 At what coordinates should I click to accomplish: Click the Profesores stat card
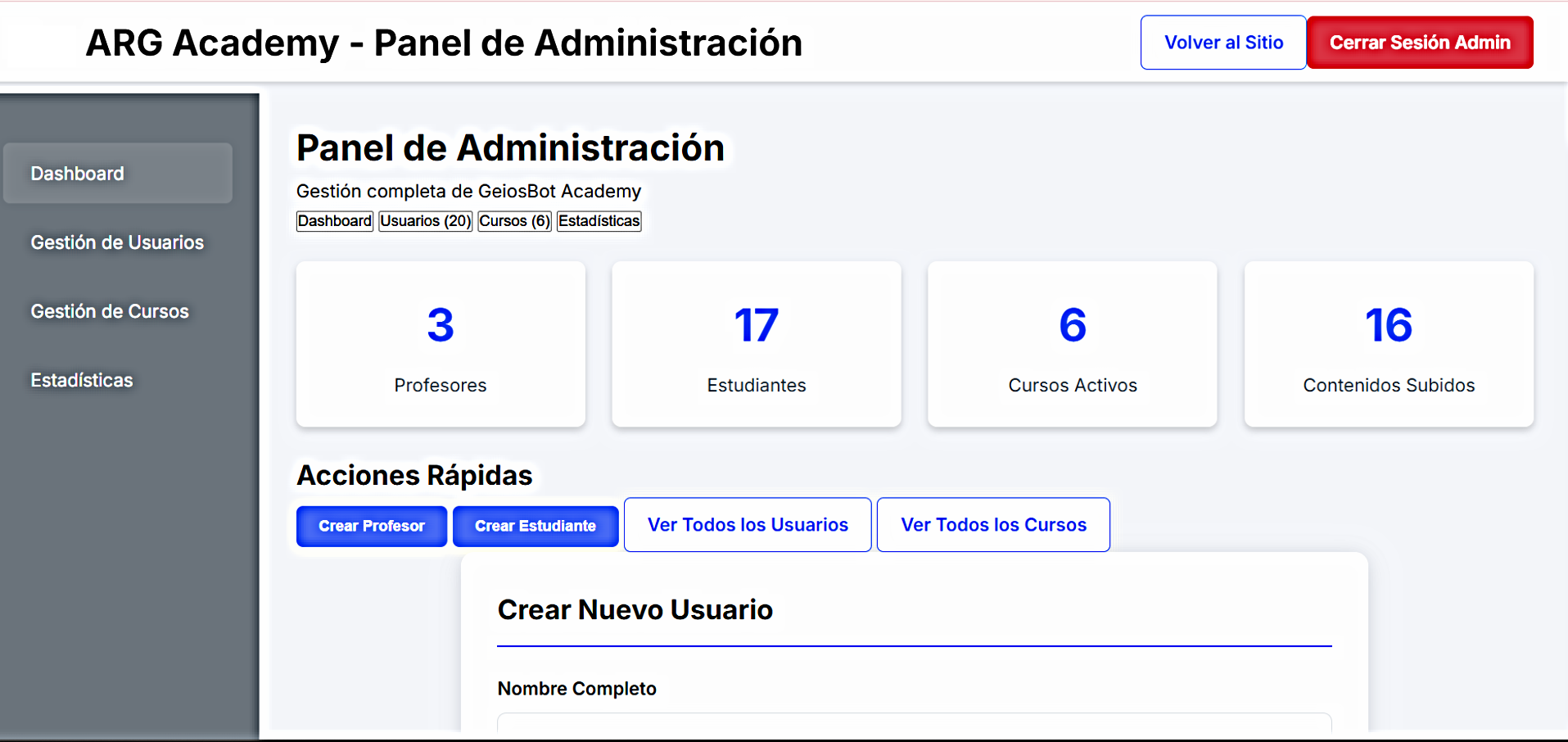[441, 344]
